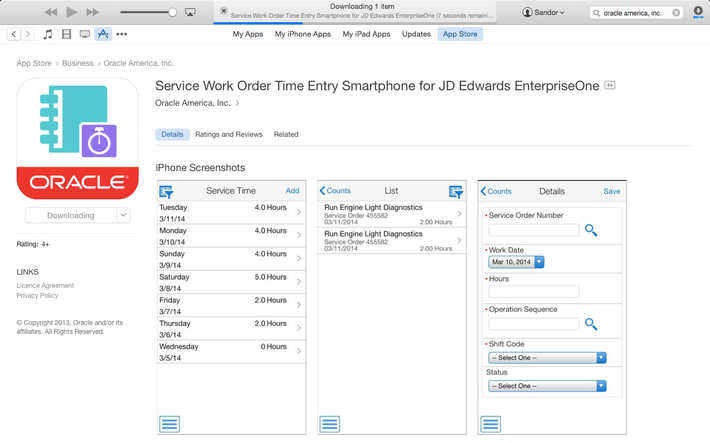Viewport: 710px width, 443px height.
Task: Open the downloads arrow icon
Action: click(x=698, y=12)
